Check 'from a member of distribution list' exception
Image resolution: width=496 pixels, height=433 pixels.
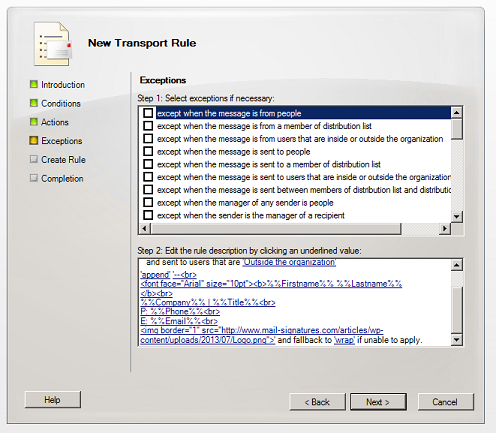click(148, 126)
